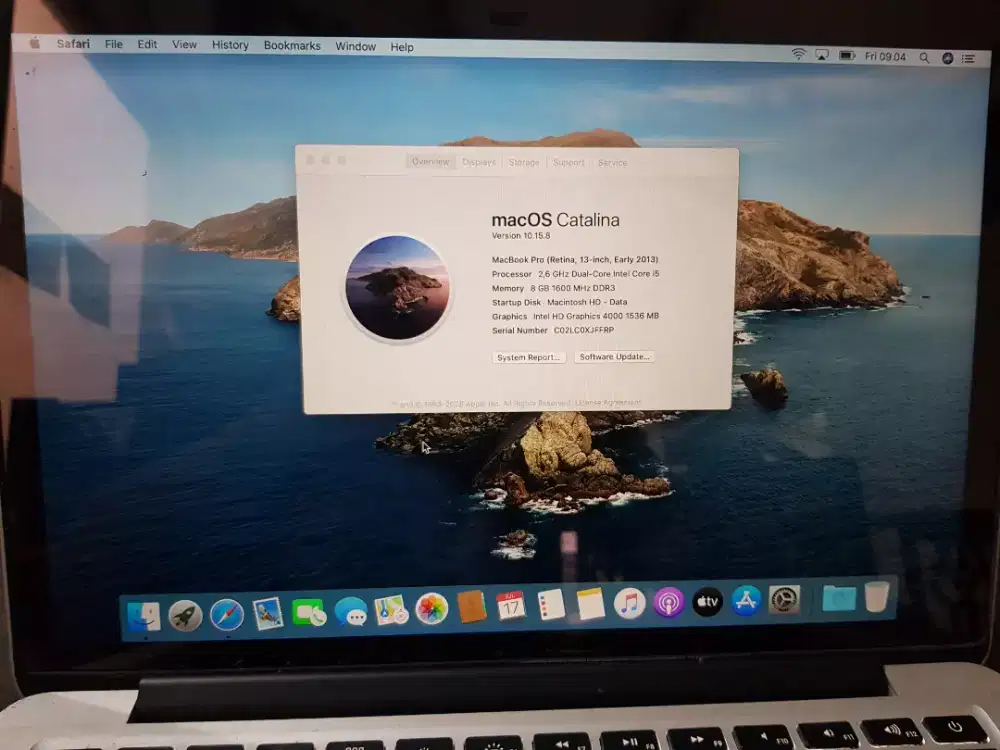Click the Siri icon in menu bar
Viewport: 1000px width, 750px height.
[948, 58]
